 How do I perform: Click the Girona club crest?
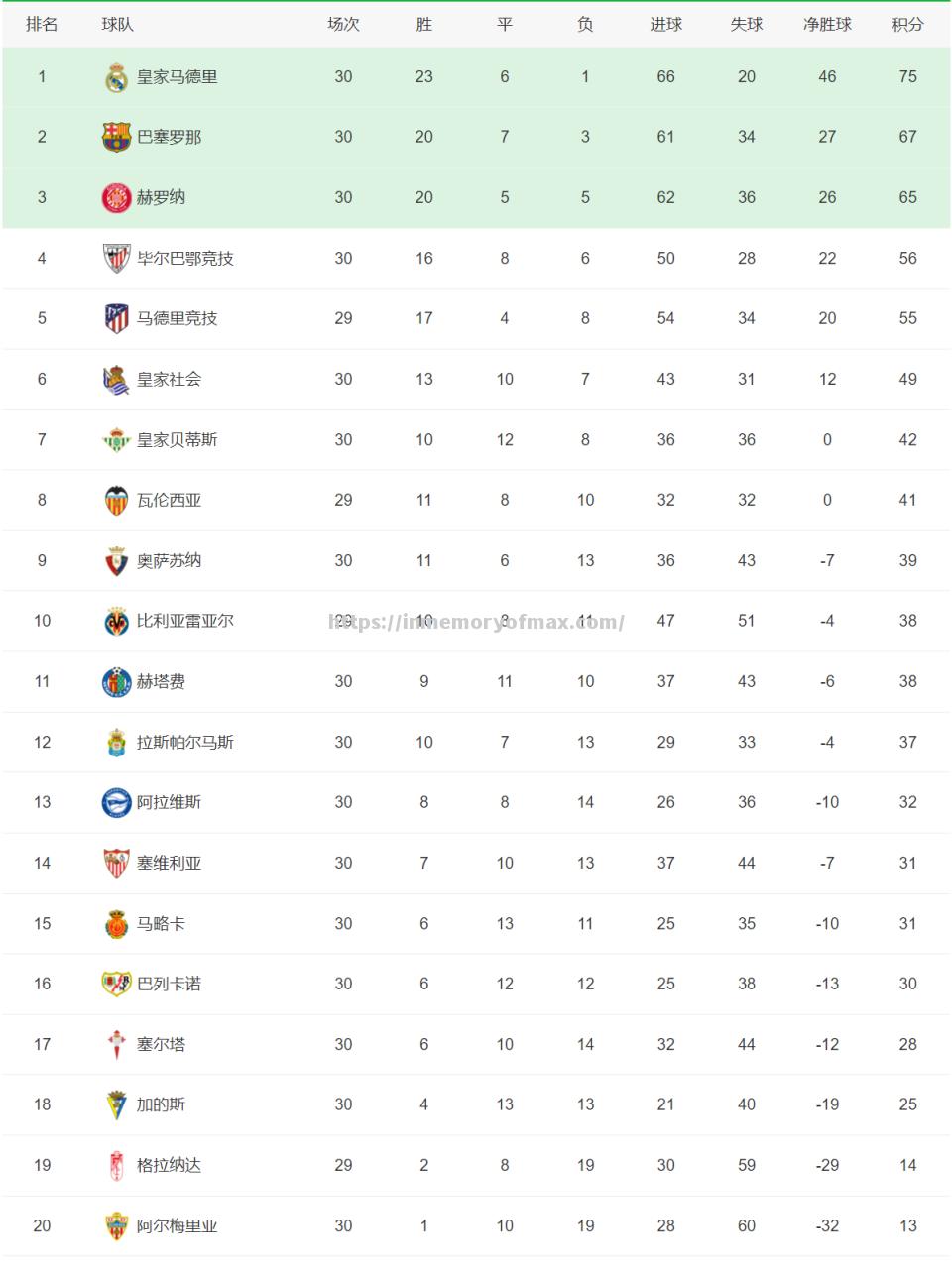(x=116, y=197)
